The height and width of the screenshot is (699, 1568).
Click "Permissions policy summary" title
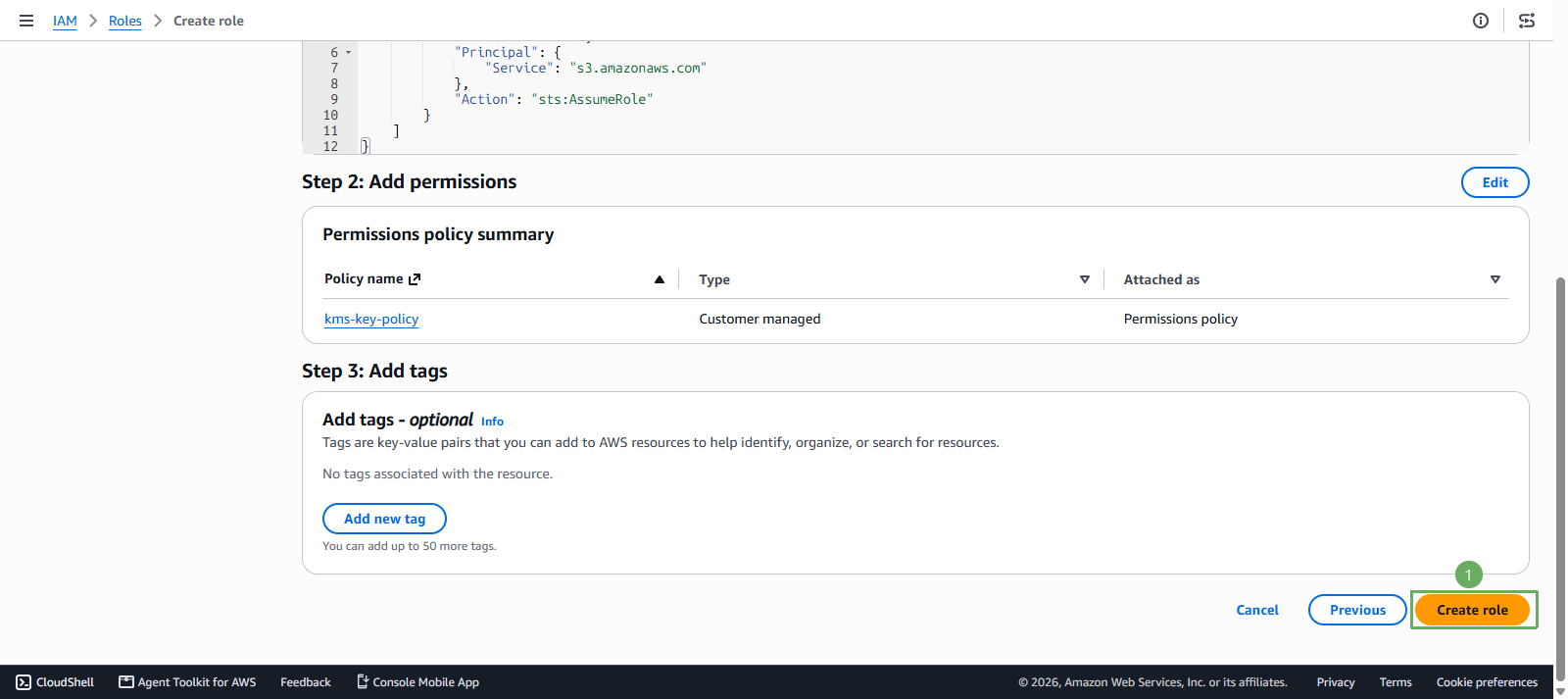pyautogui.click(x=438, y=234)
